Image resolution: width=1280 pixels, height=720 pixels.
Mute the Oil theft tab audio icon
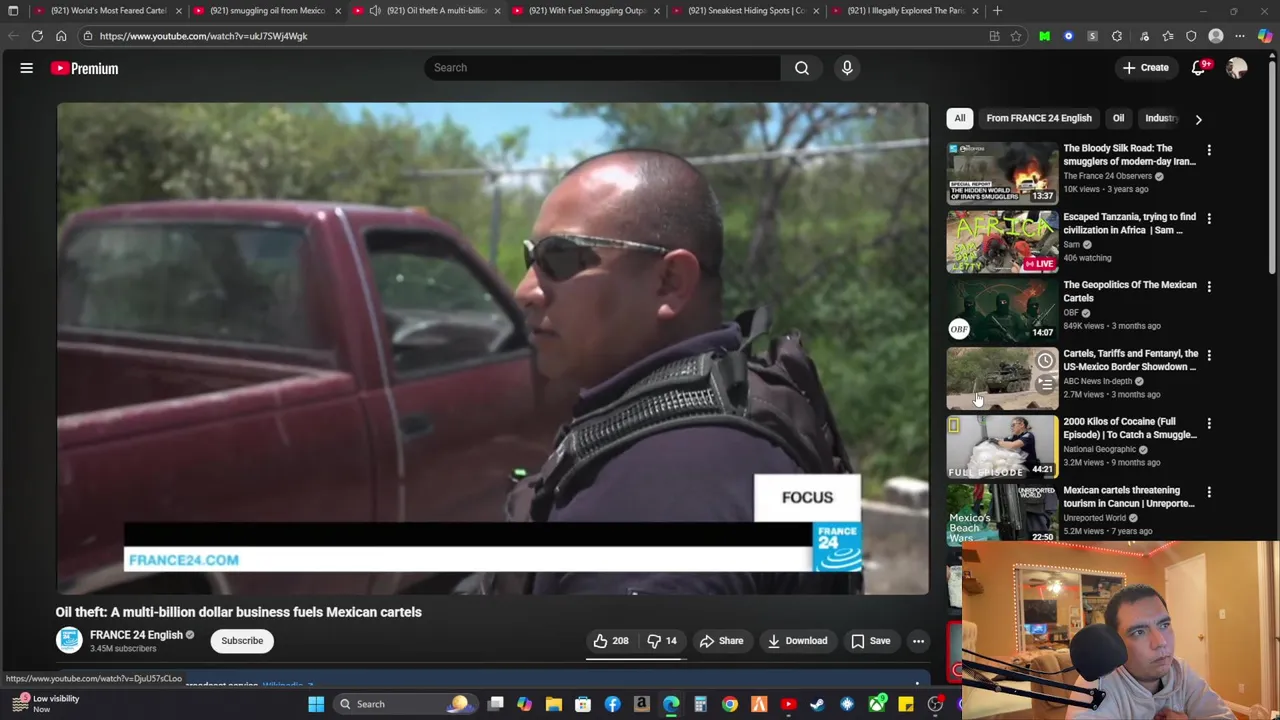[x=375, y=11]
